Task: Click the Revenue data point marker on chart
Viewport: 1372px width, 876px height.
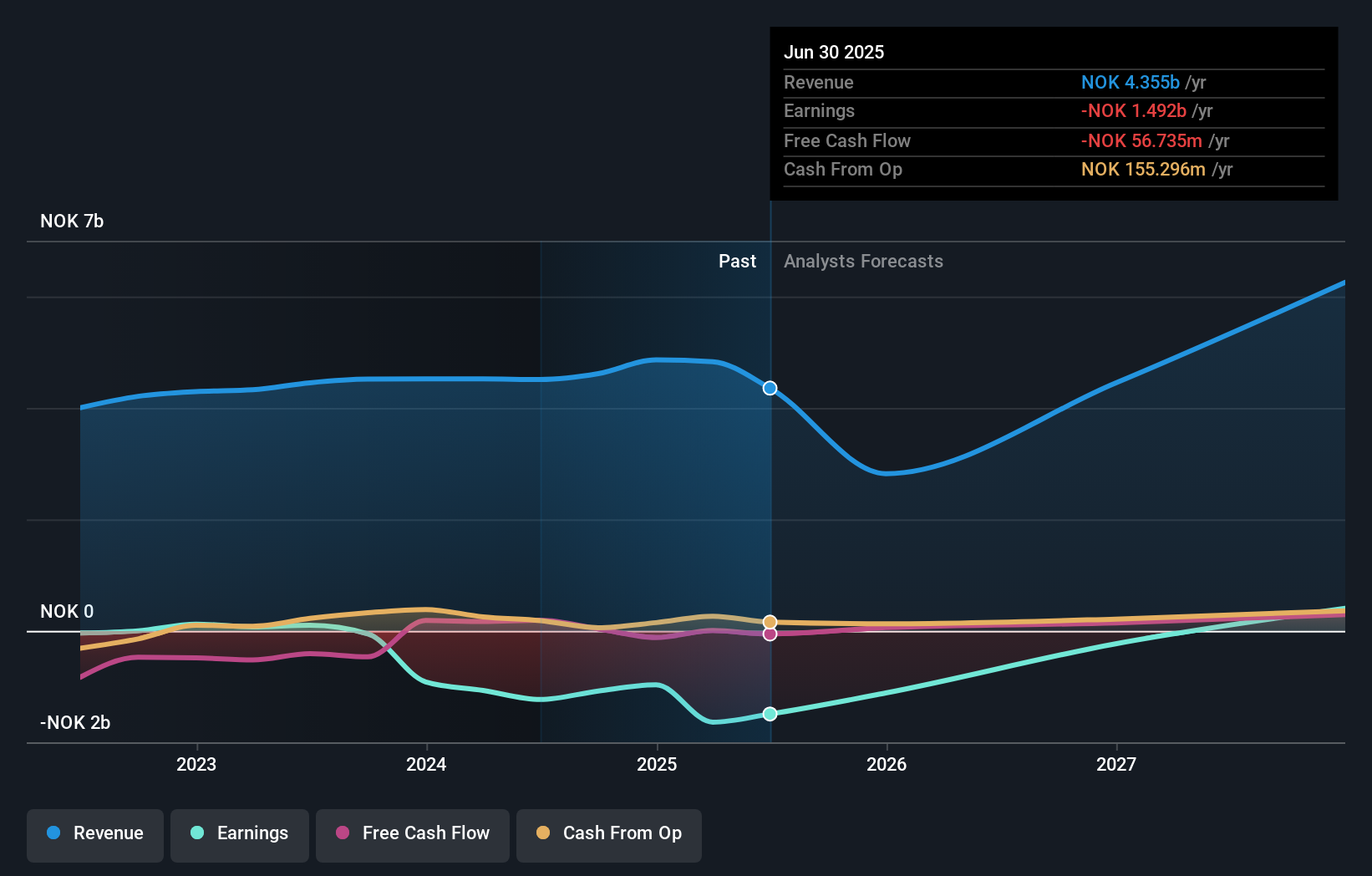Action: [770, 388]
